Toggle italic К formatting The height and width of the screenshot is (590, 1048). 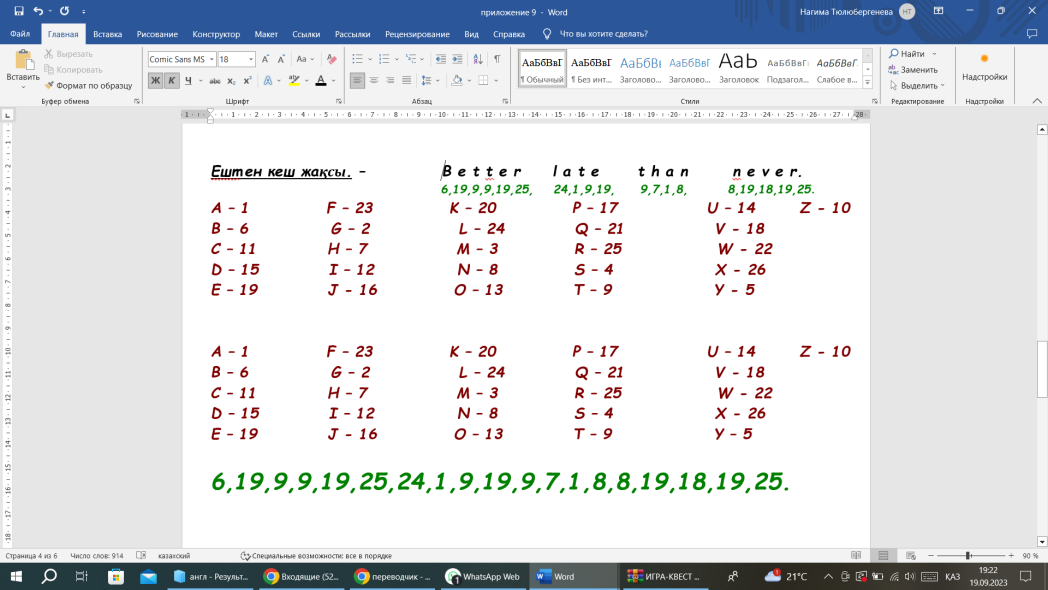[172, 80]
